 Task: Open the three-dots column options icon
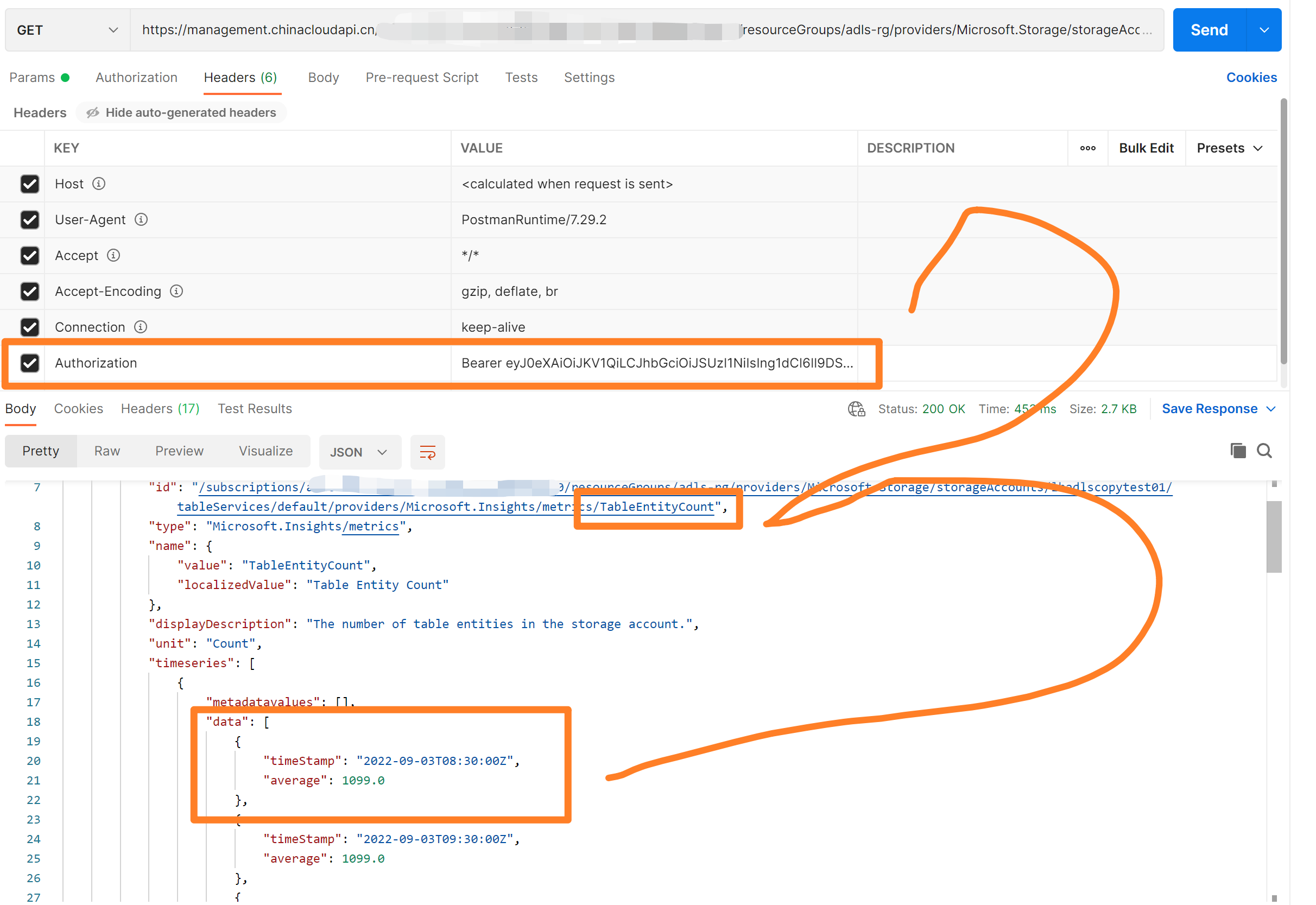pyautogui.click(x=1087, y=148)
